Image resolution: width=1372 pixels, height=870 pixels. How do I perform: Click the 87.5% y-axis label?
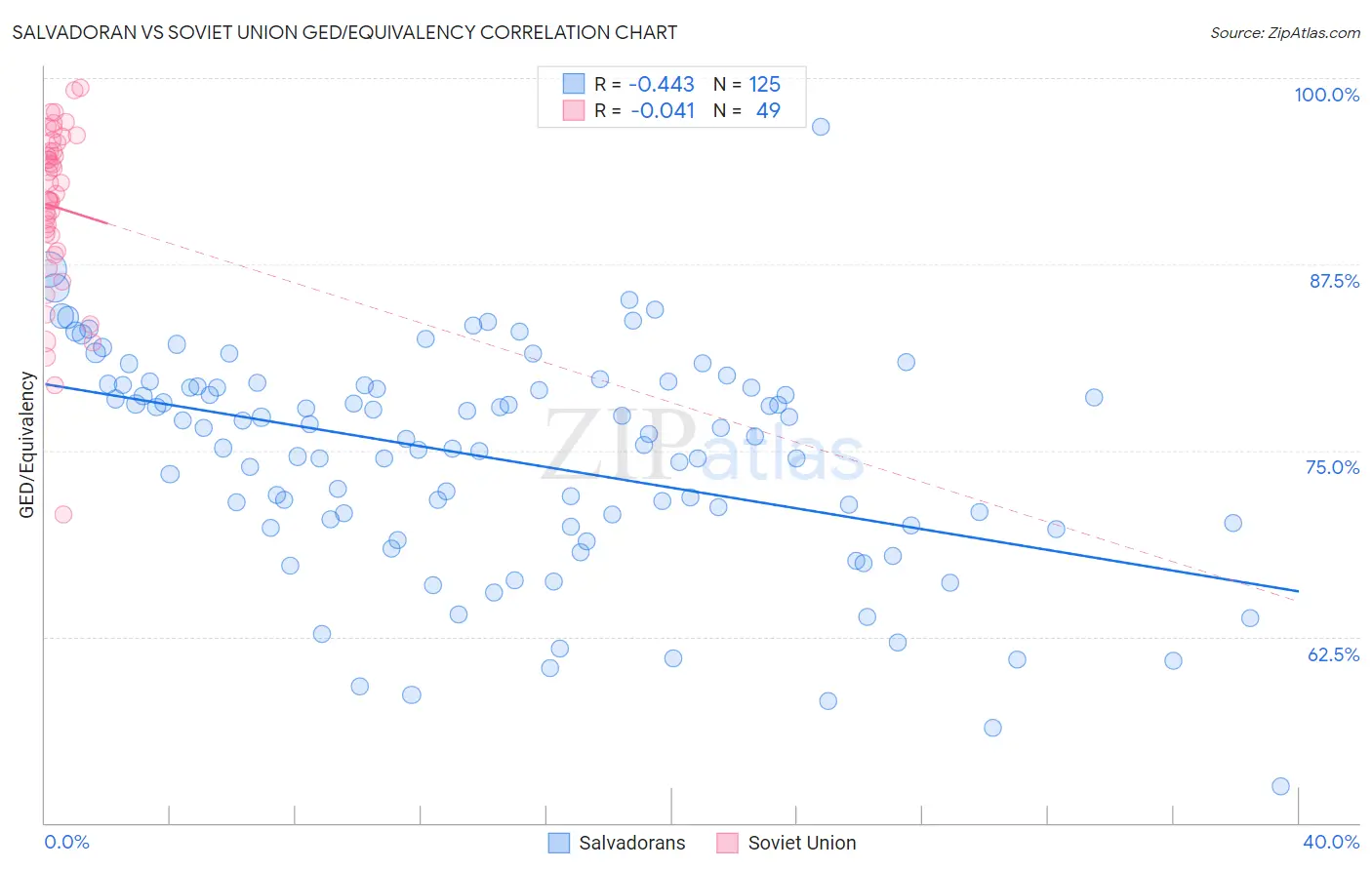tap(1334, 281)
